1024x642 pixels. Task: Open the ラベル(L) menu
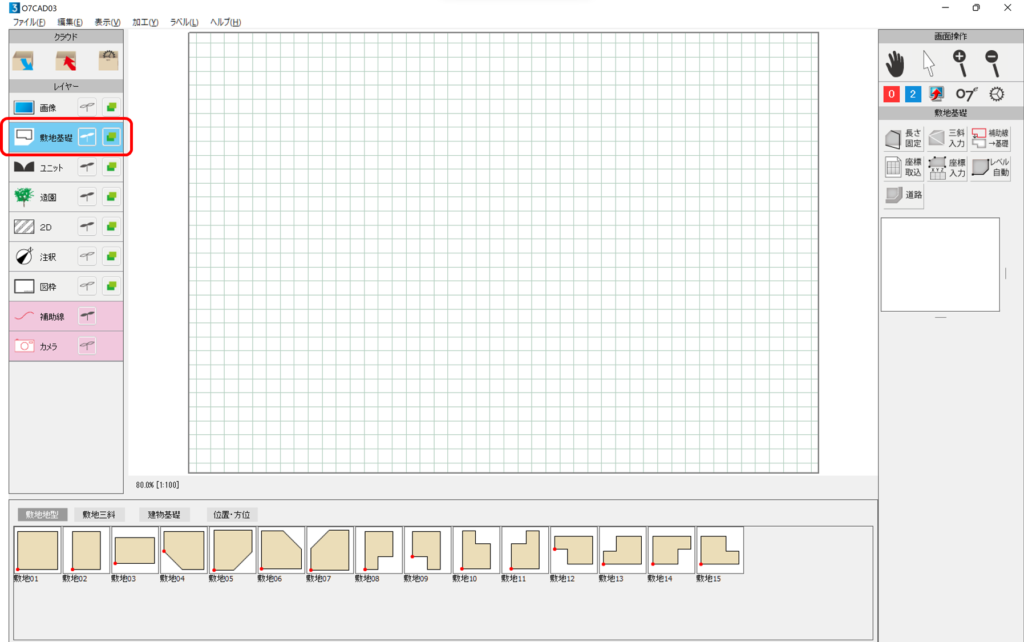coord(183,22)
